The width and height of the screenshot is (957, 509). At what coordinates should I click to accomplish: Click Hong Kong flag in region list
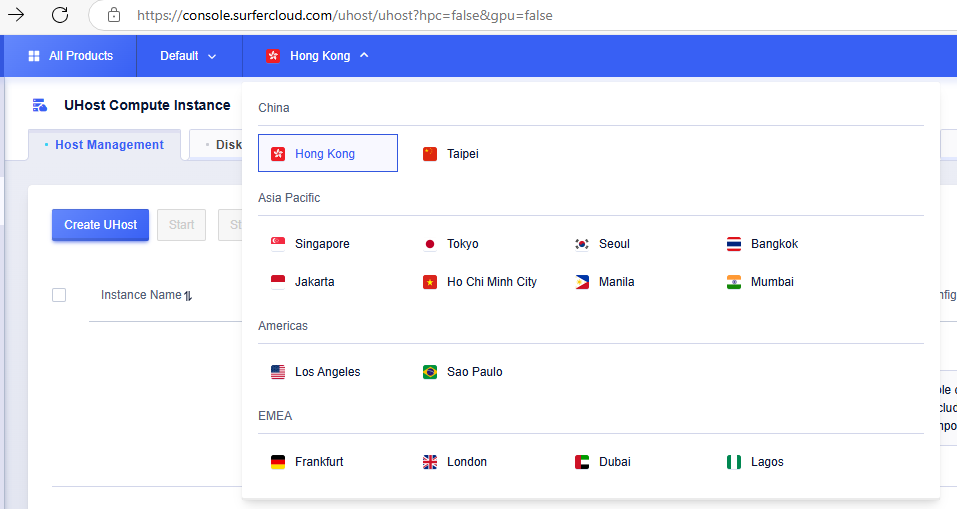click(x=278, y=154)
